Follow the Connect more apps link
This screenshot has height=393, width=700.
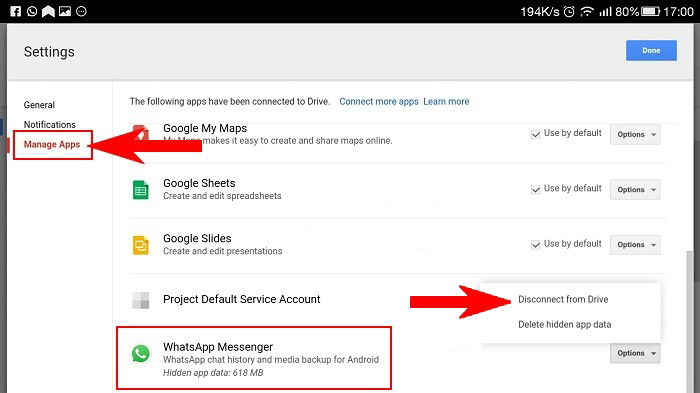pyautogui.click(x=379, y=101)
